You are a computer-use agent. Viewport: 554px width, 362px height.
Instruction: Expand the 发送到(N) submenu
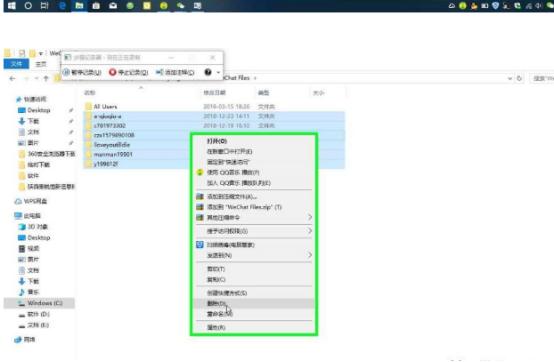click(x=254, y=255)
